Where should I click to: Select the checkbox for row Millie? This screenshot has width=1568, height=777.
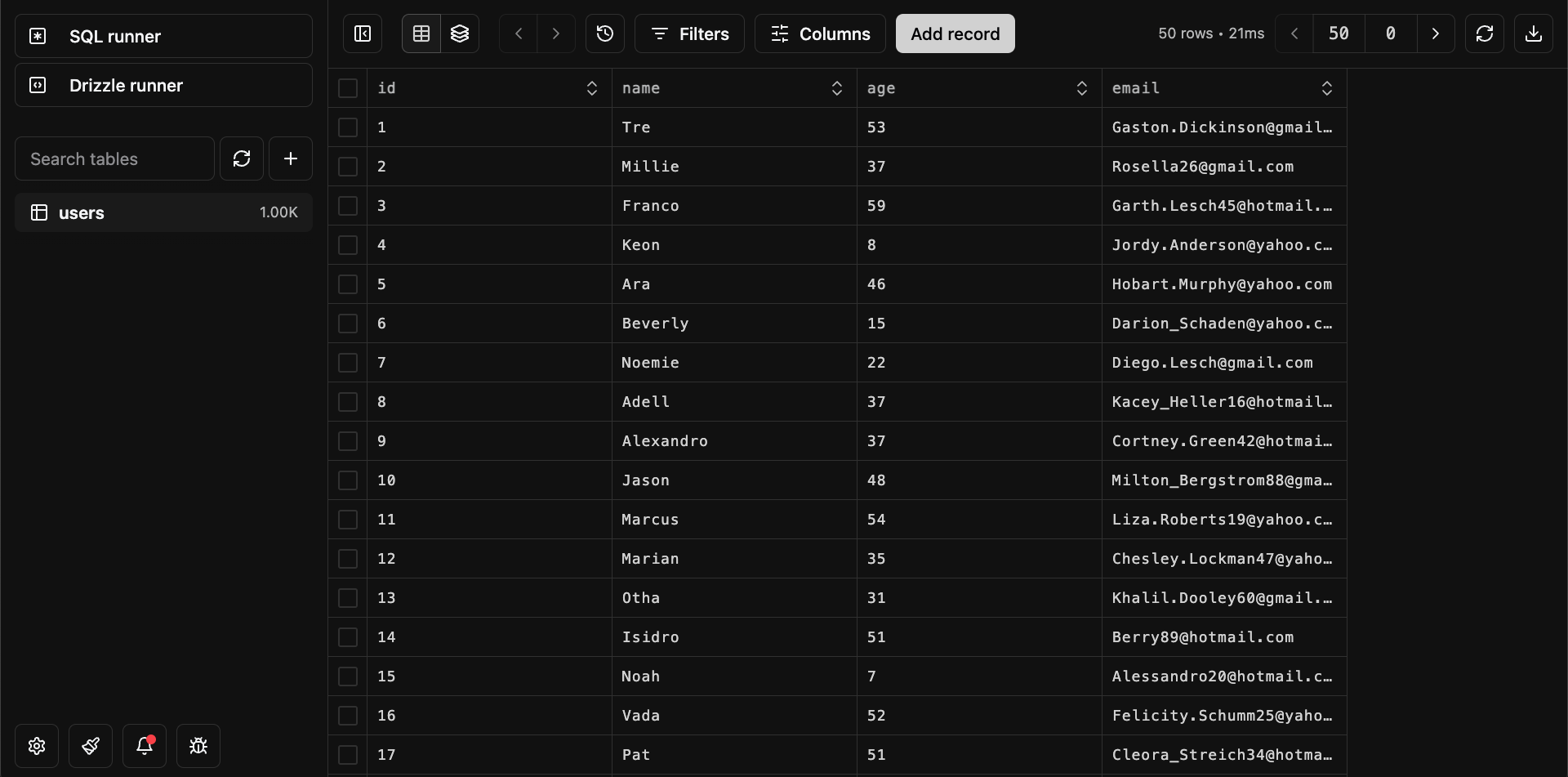click(348, 167)
